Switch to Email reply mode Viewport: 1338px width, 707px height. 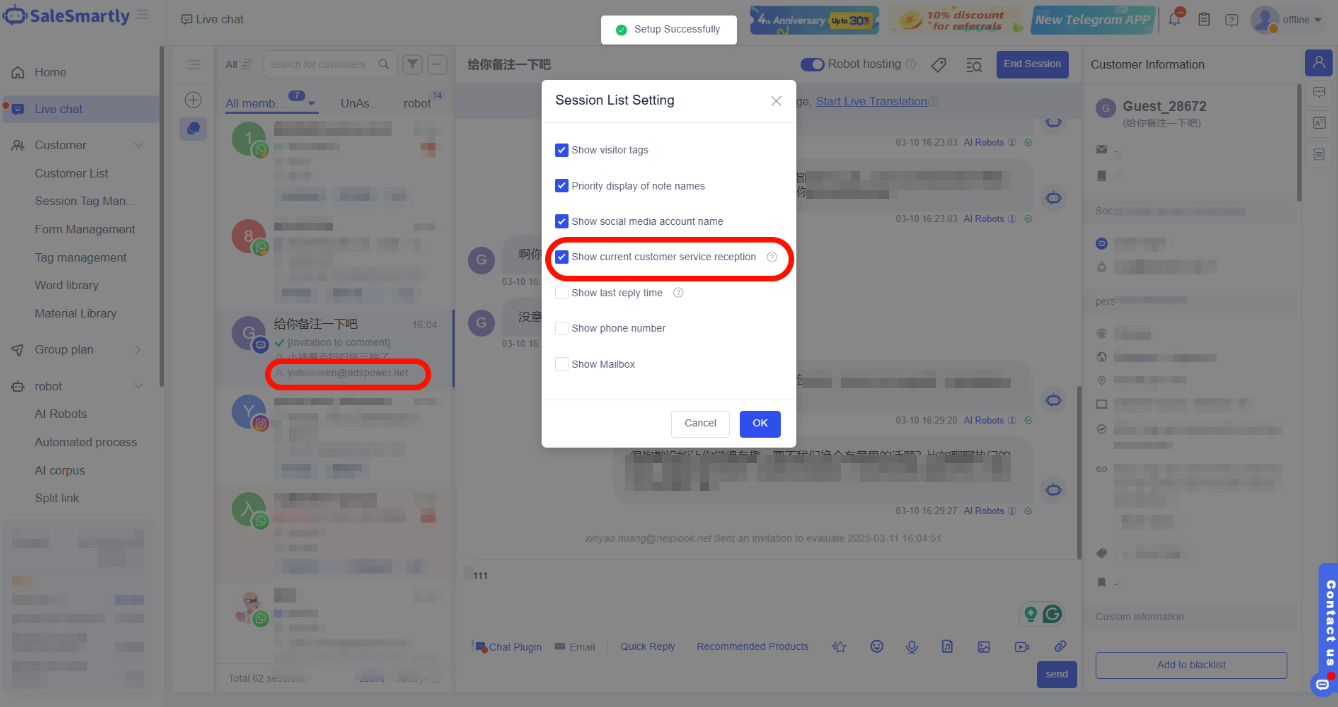pyautogui.click(x=575, y=647)
